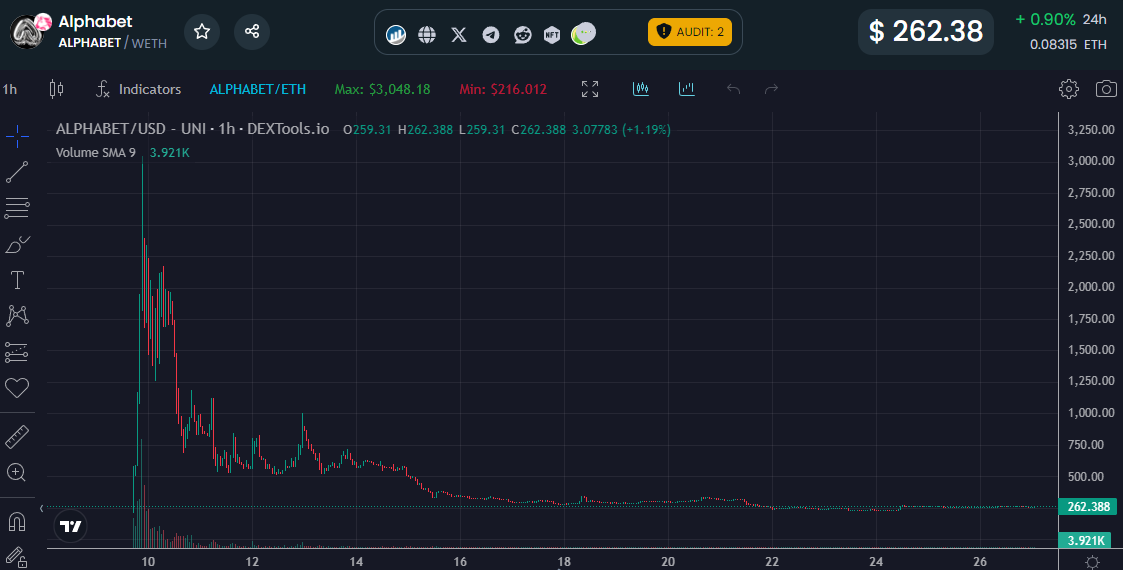Click date label 18 on time axis
Image resolution: width=1123 pixels, height=570 pixels.
coord(564,561)
